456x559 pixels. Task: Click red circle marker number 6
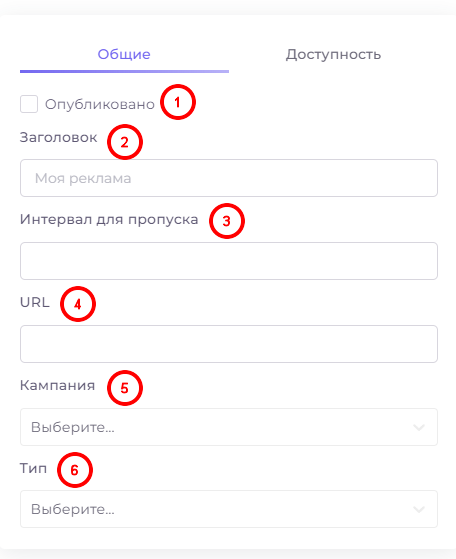pos(75,470)
